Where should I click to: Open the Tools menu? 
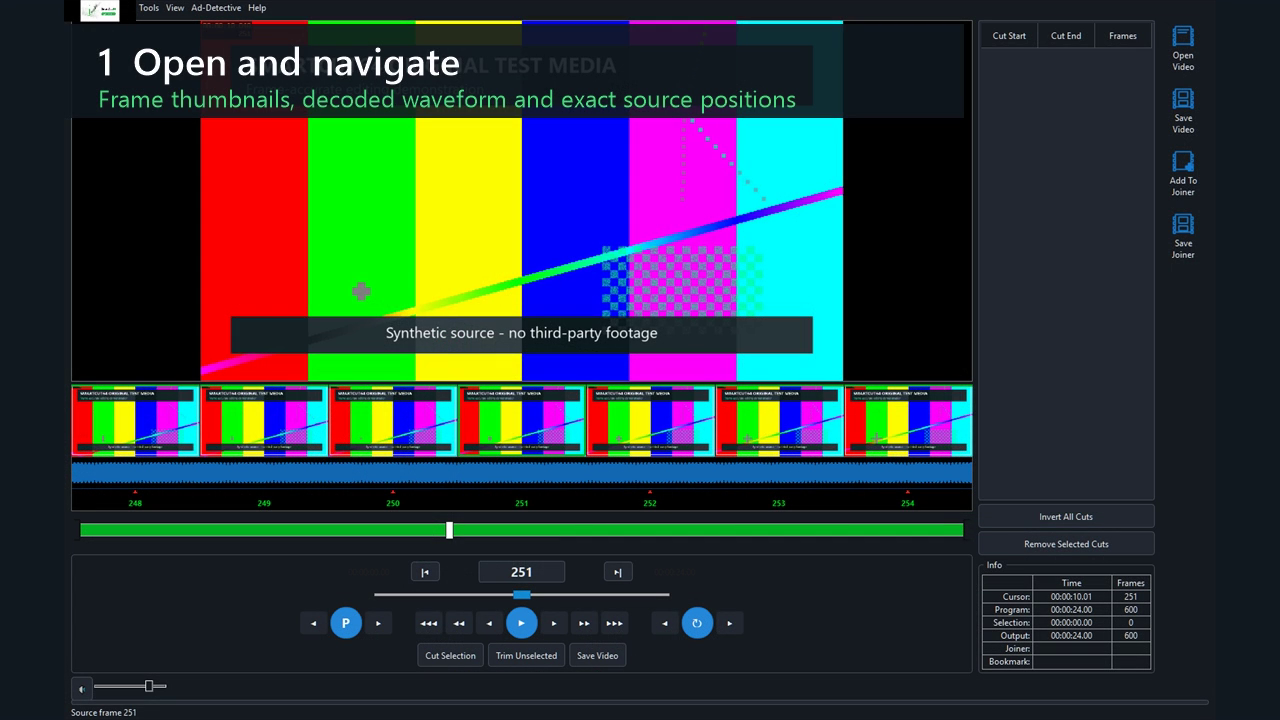click(149, 8)
